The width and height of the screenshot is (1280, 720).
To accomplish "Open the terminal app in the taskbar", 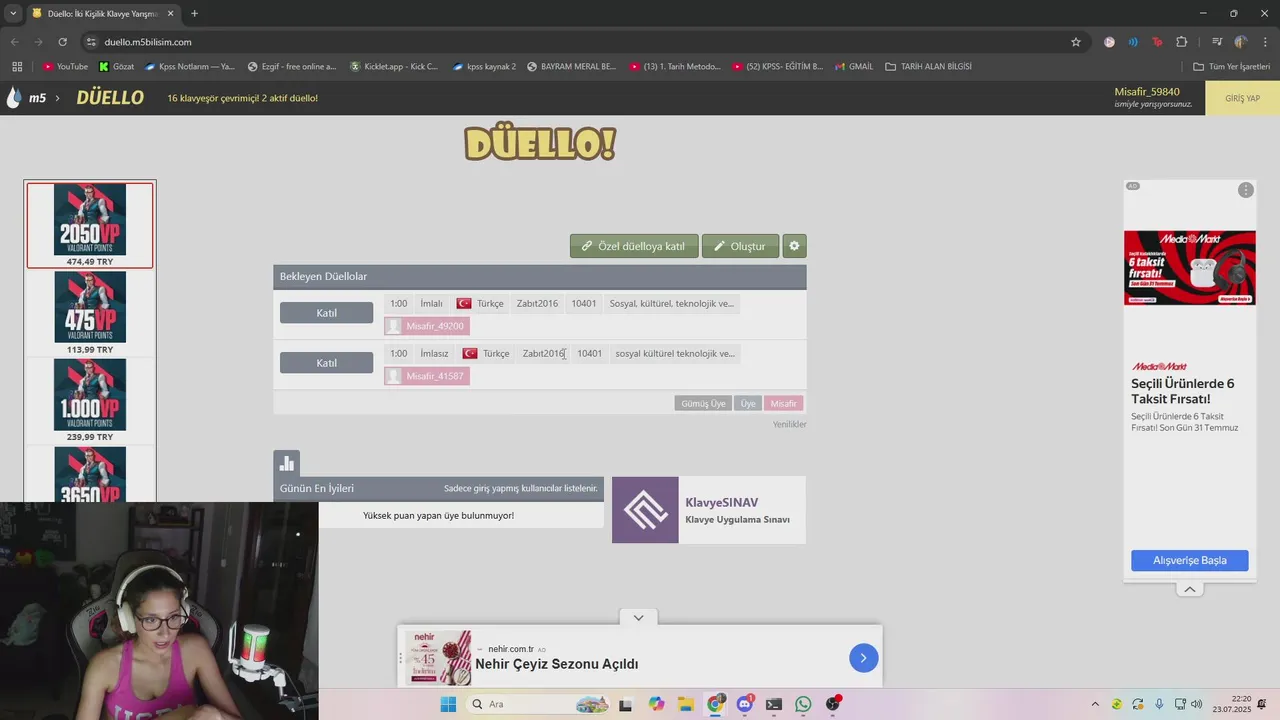I will tap(774, 704).
